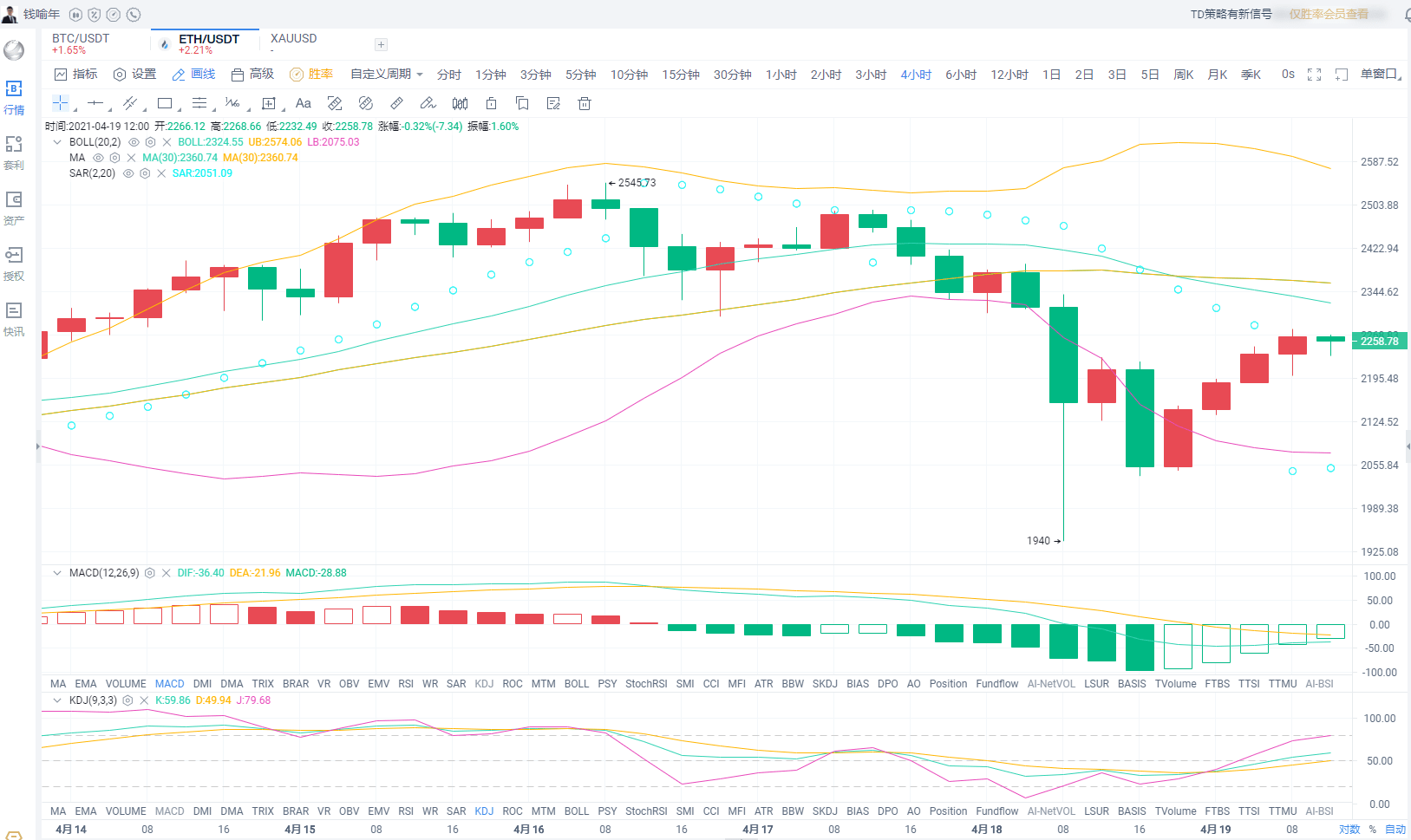Click the bookmark drawings icon
1411x840 pixels.
(522, 103)
